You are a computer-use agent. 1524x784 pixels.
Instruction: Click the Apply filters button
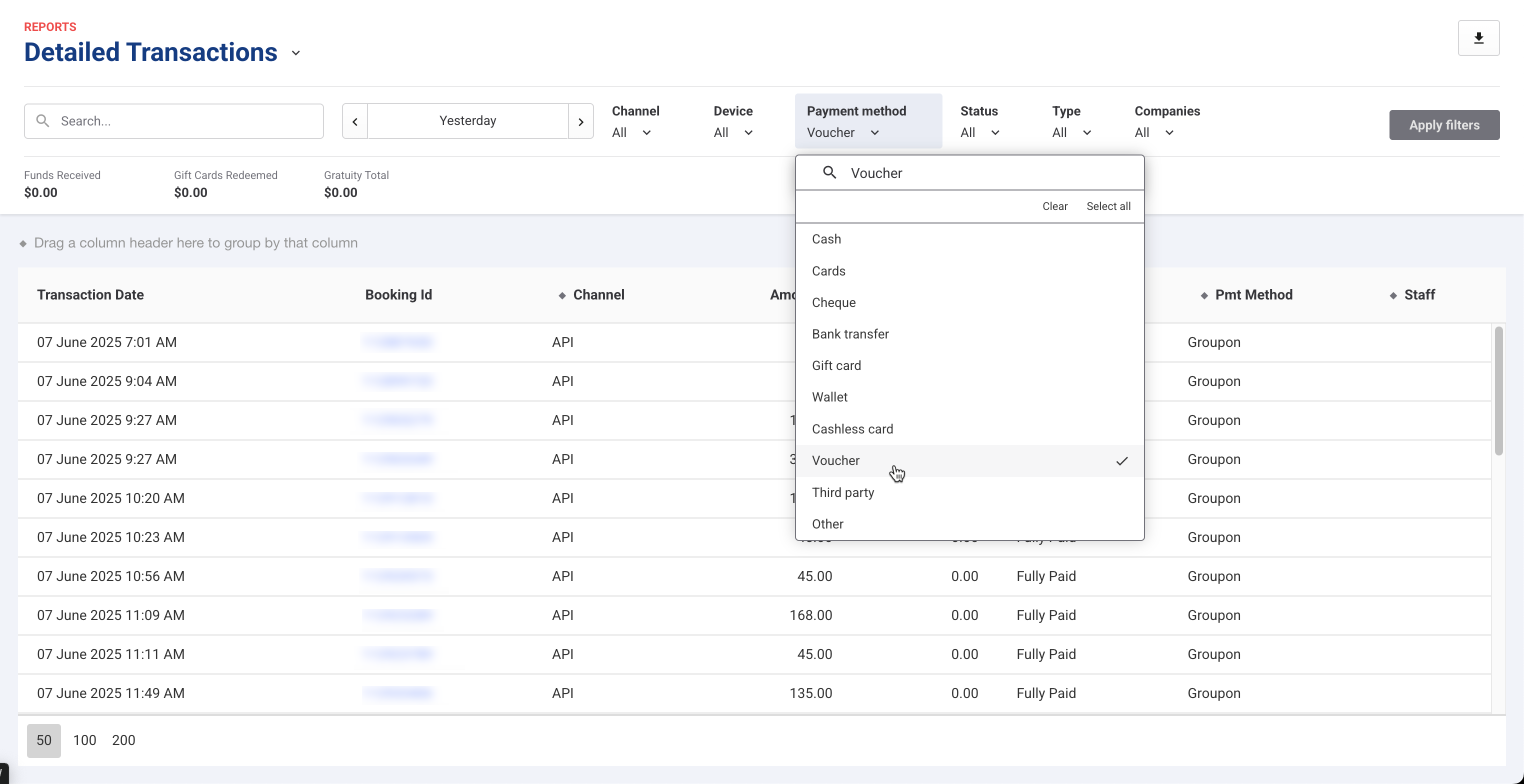click(1443, 125)
